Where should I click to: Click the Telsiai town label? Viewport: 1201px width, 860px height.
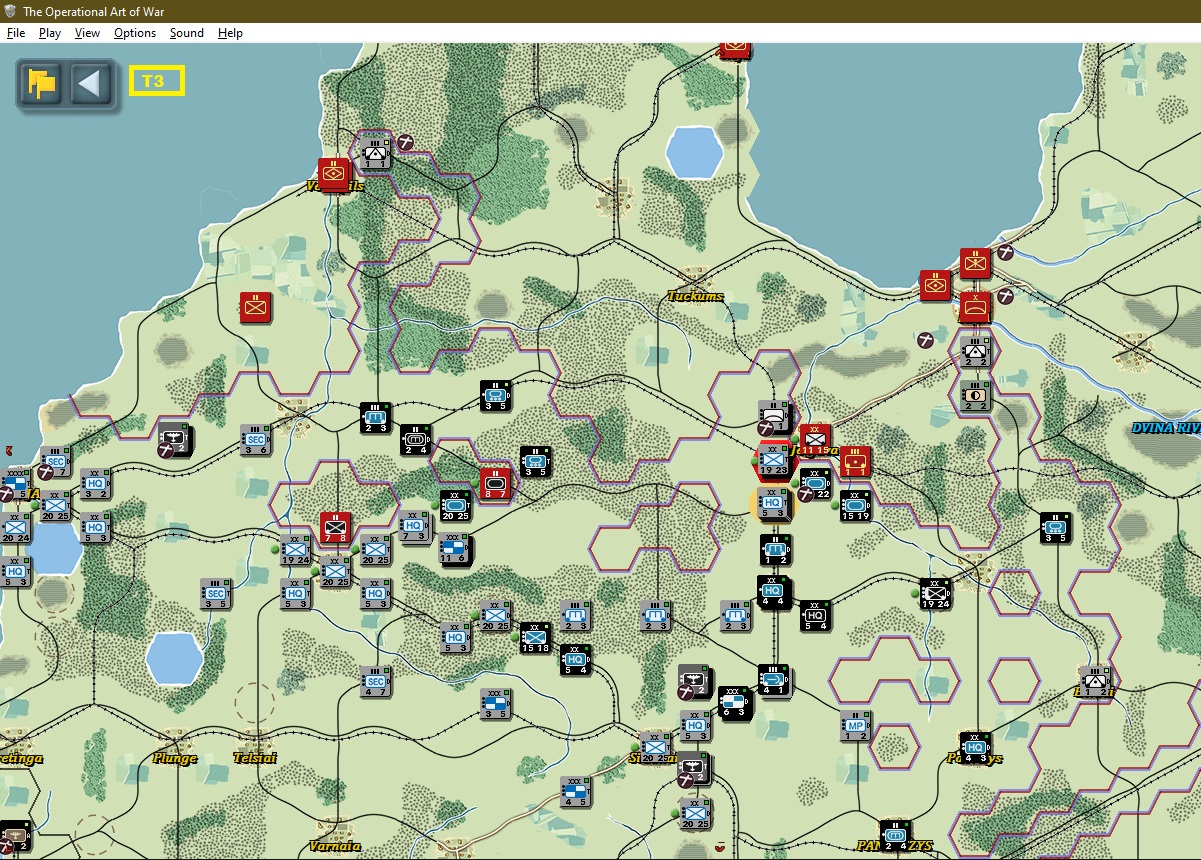[x=254, y=758]
